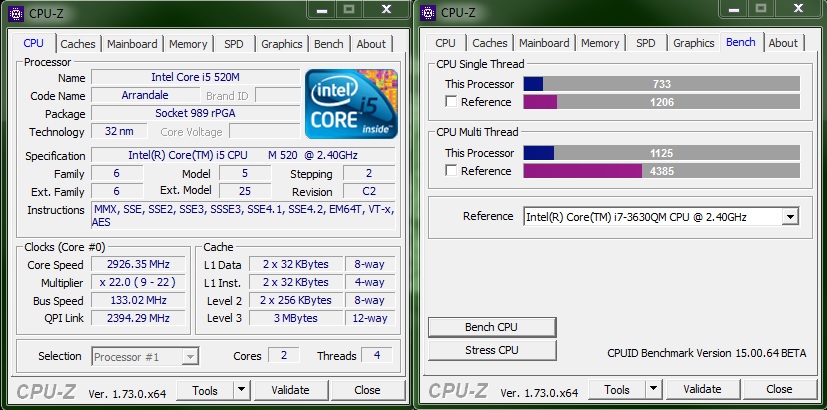Click Multi Thread Reference bar showing 4385

[661, 171]
